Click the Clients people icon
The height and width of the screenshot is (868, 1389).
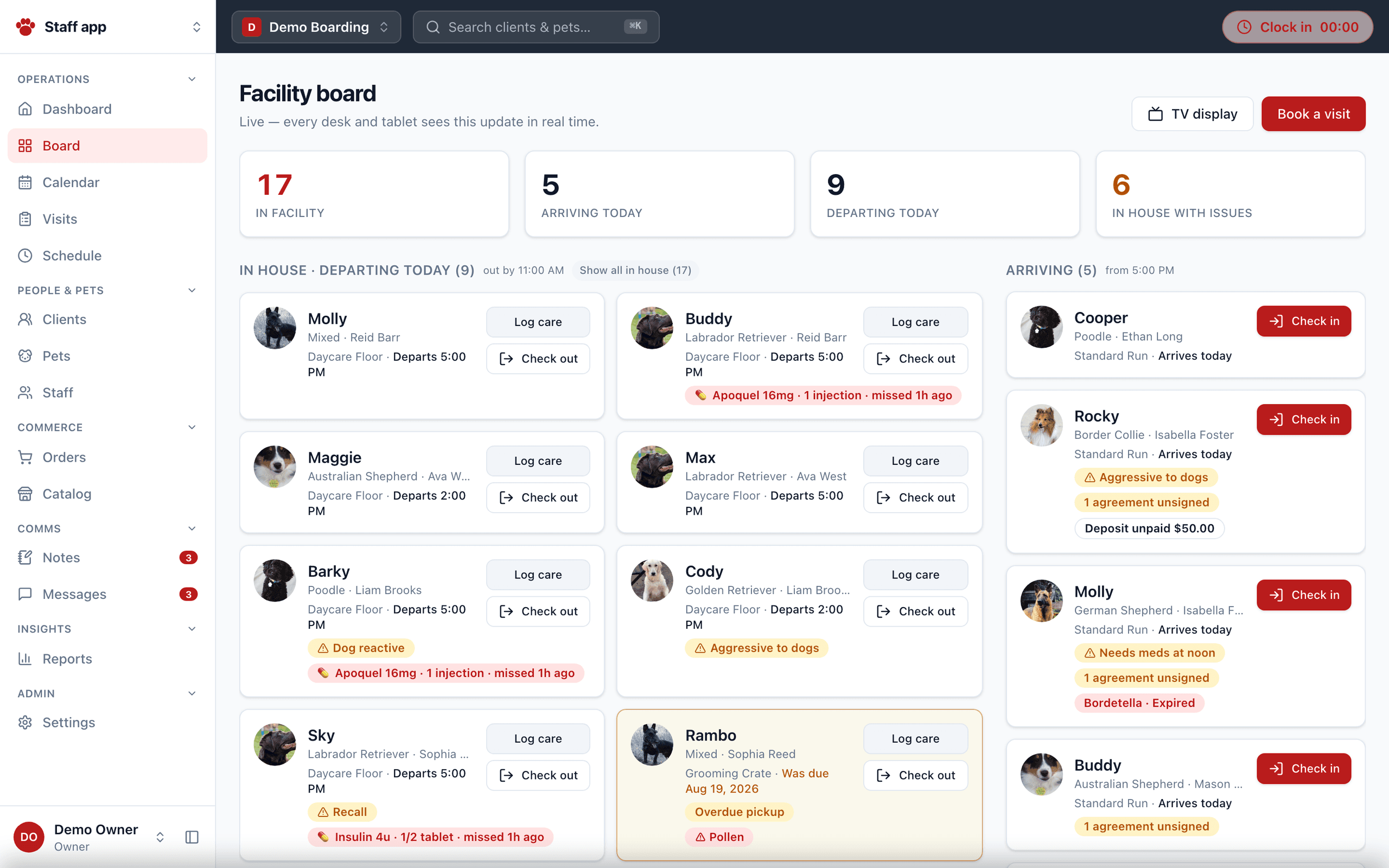[26, 319]
